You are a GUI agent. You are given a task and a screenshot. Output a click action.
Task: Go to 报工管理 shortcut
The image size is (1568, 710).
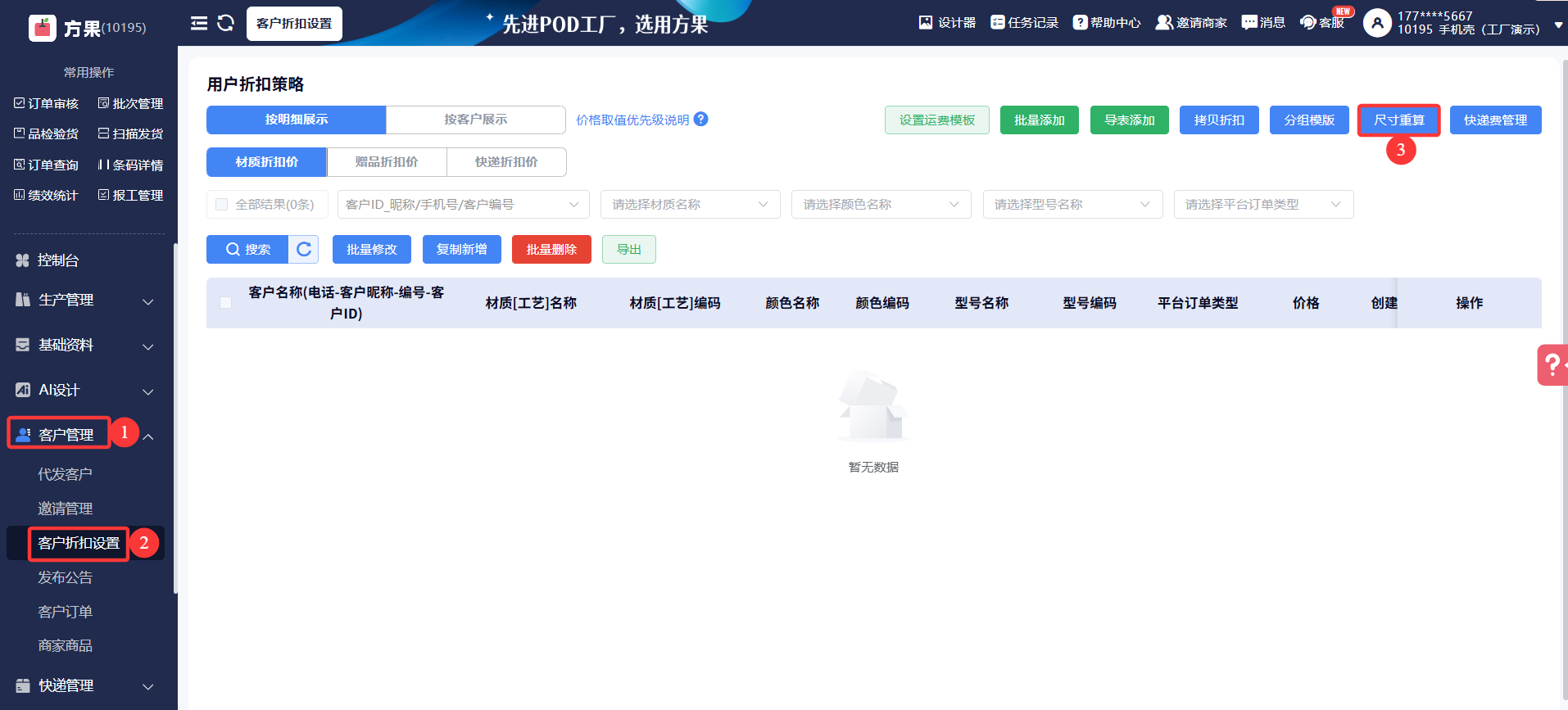[x=131, y=195]
